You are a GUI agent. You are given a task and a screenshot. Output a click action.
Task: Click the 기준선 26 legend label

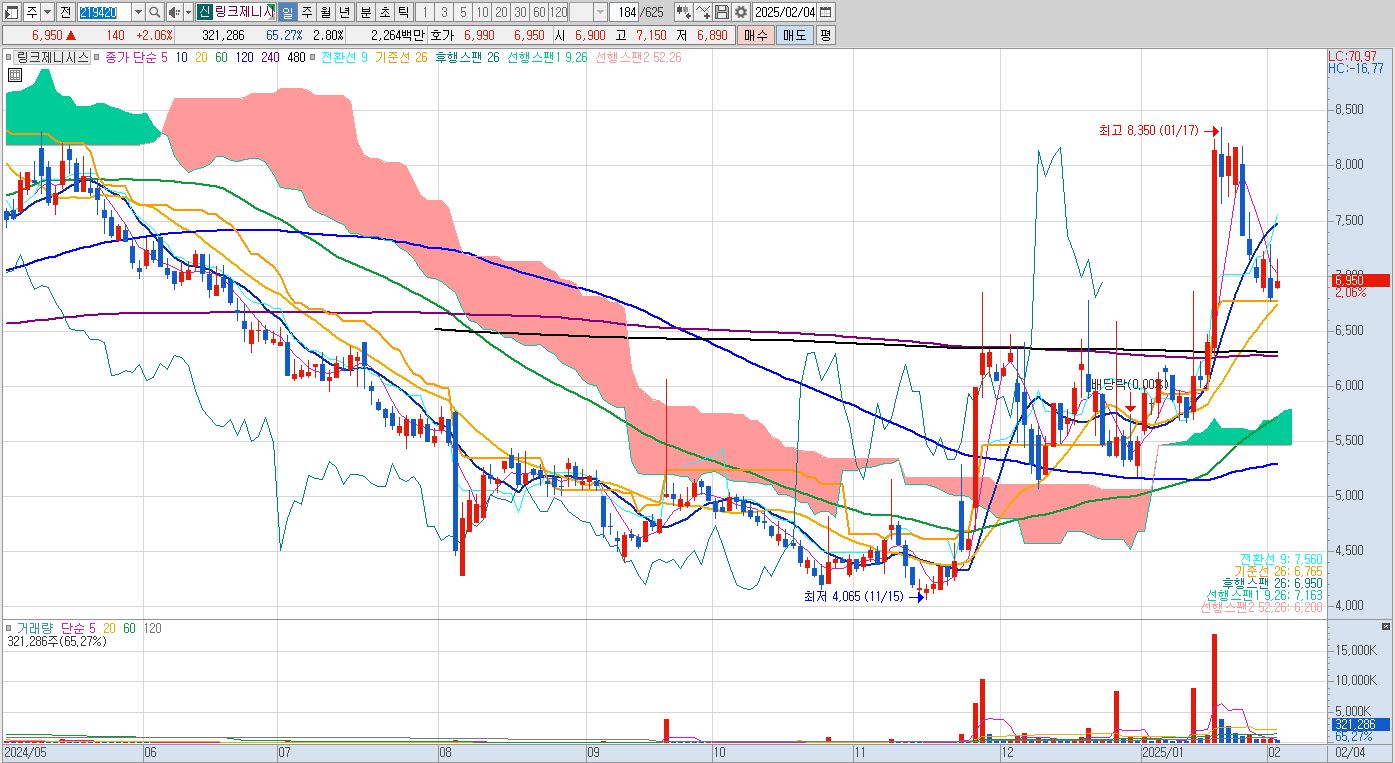coord(401,58)
